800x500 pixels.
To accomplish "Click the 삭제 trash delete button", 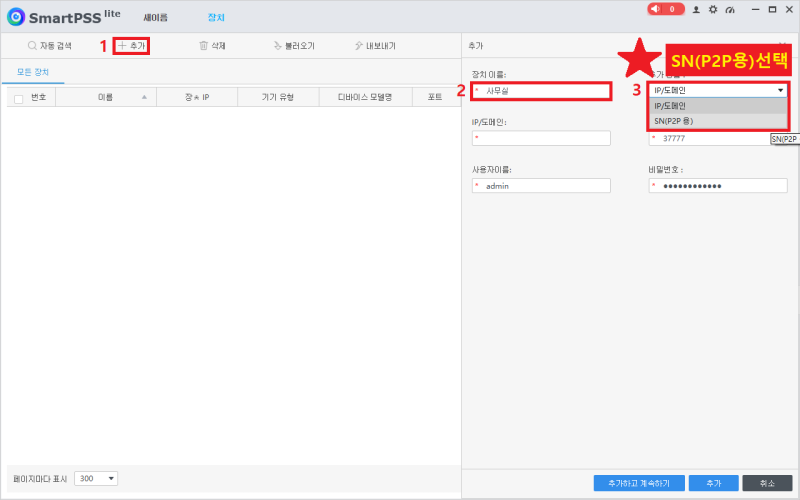I will pyautogui.click(x=212, y=46).
